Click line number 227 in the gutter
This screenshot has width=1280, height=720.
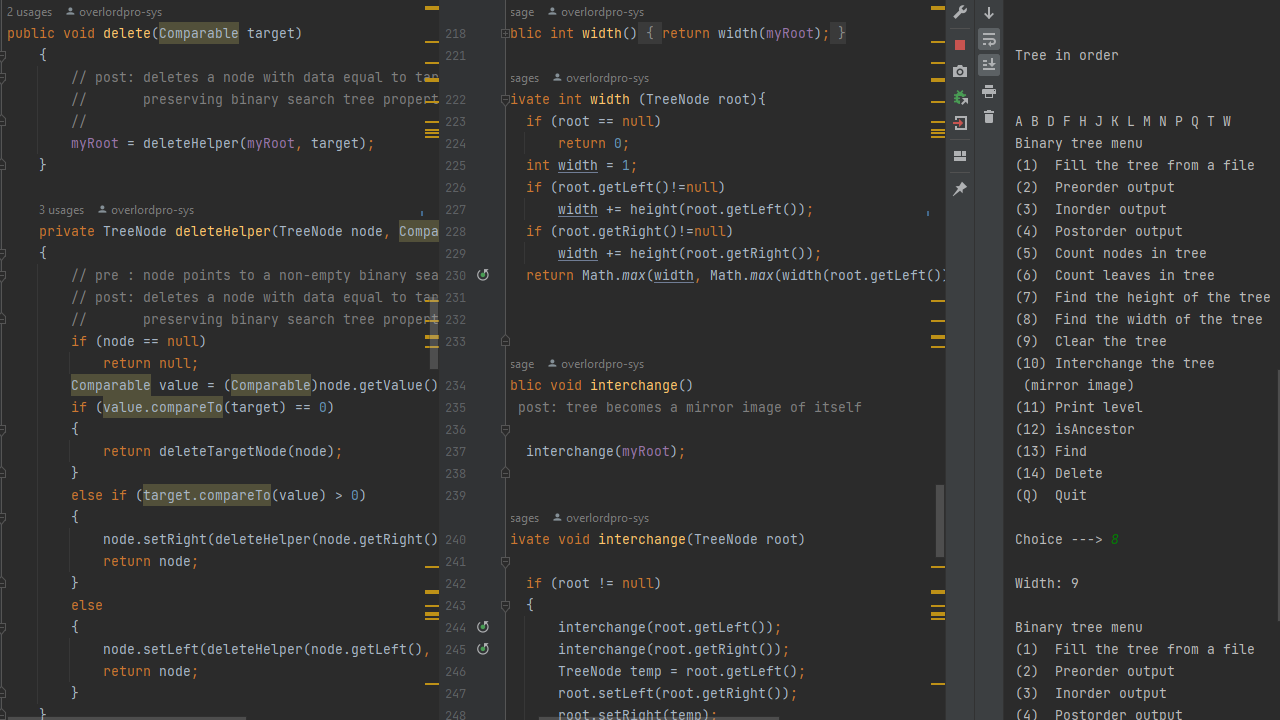coord(455,209)
